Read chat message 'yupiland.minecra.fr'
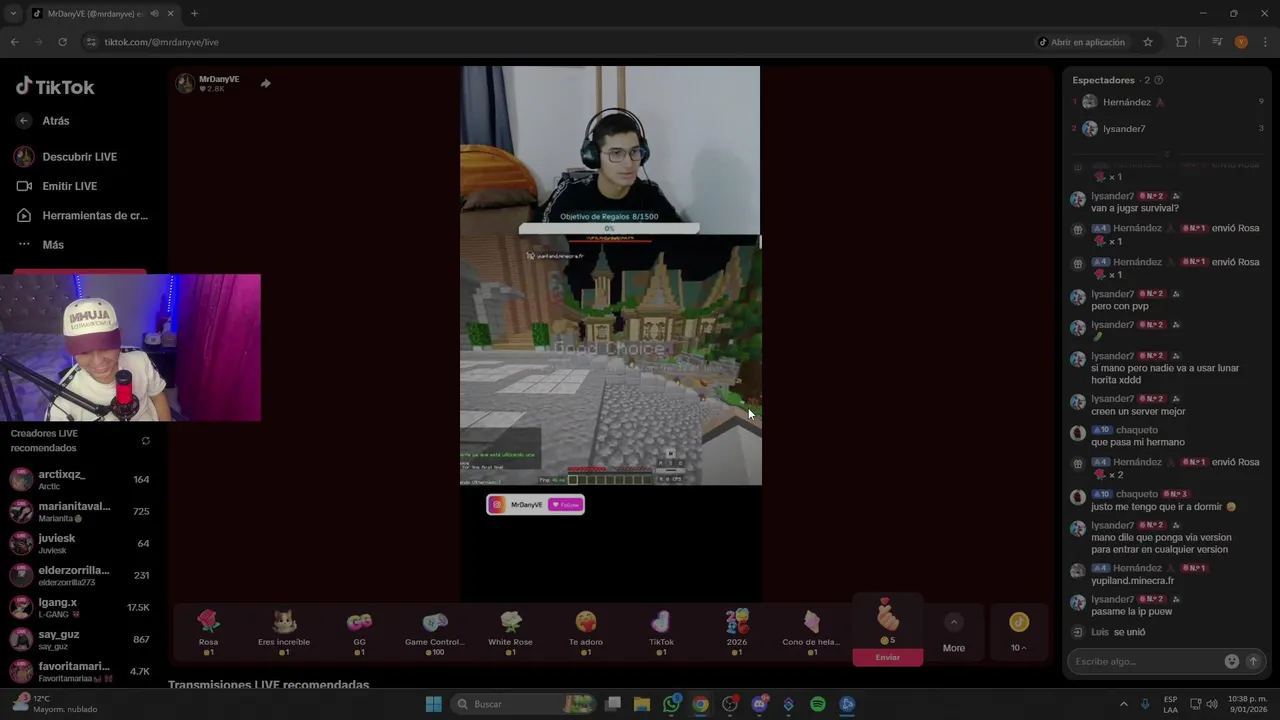This screenshot has height=720, width=1280. [1133, 581]
